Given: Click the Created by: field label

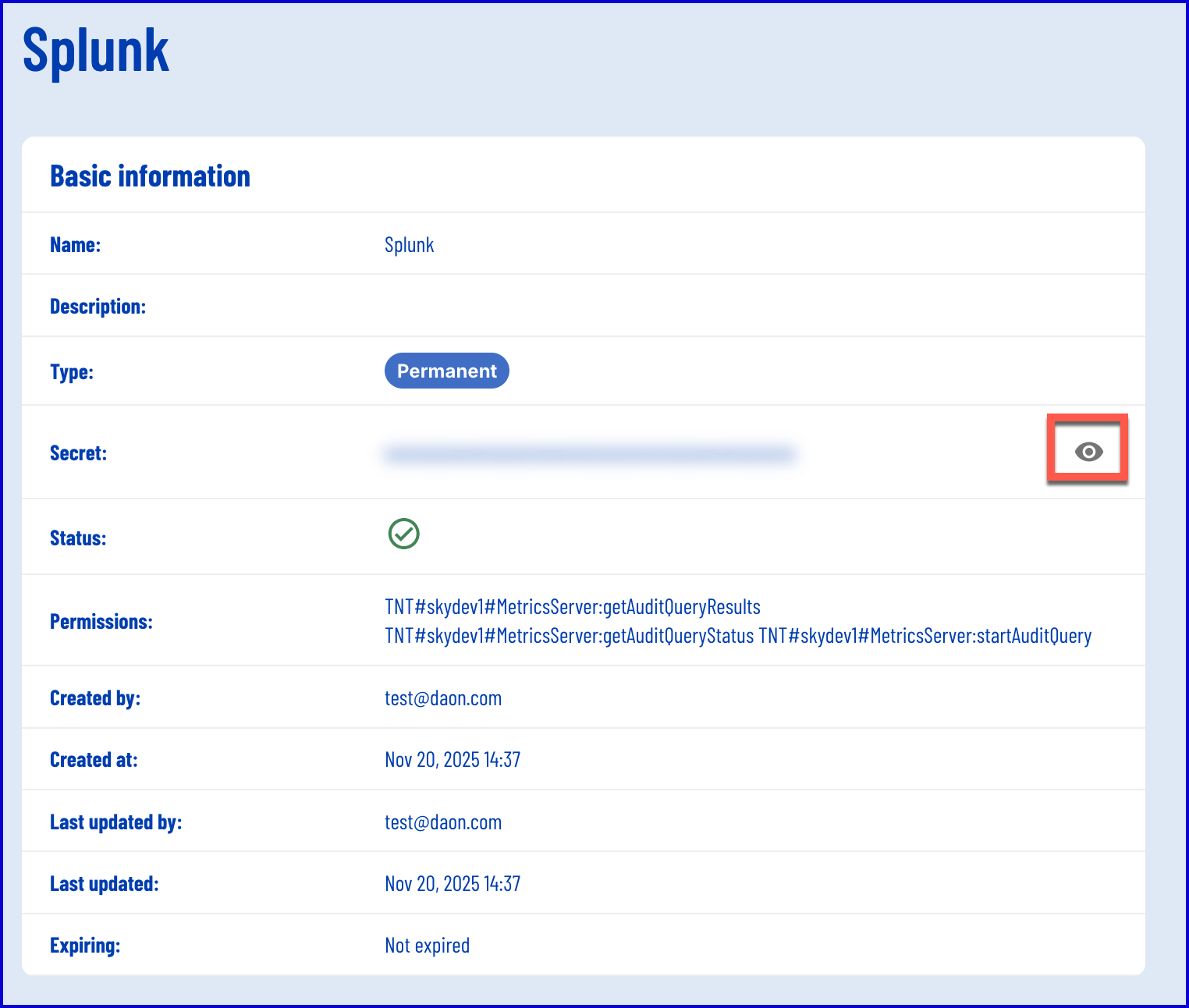Looking at the screenshot, I should tap(95, 698).
